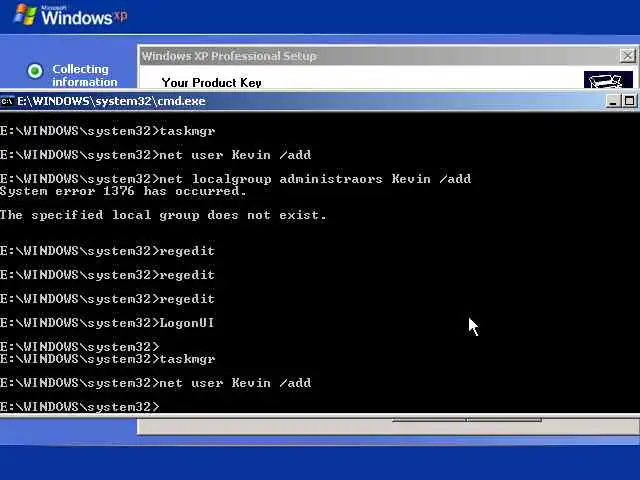Image resolution: width=640 pixels, height=480 pixels.
Task: Click the last net user Kevin /add line
Action: [x=156, y=383]
